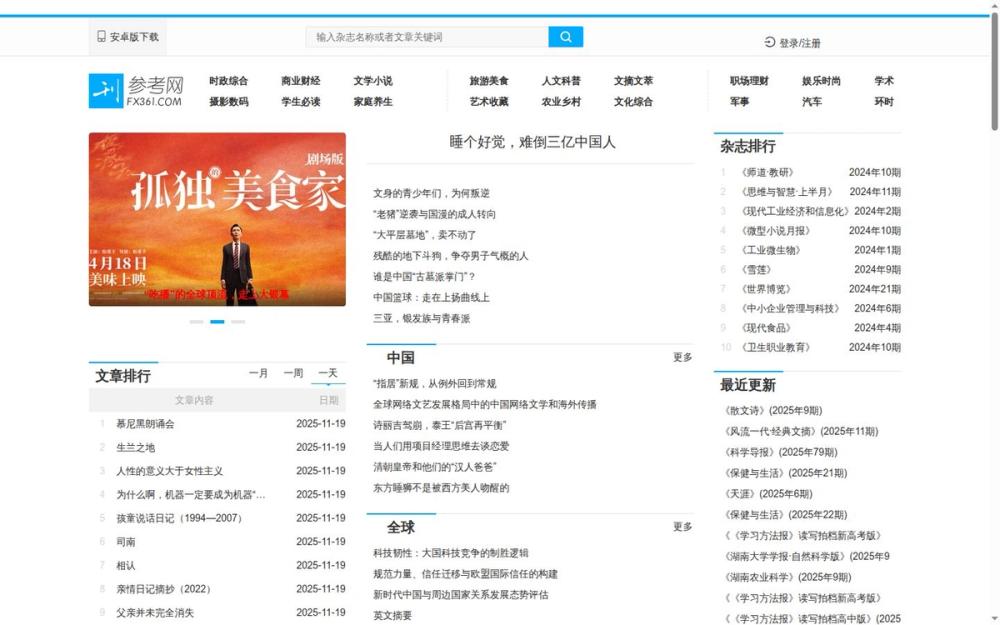Screen dimensions: 1000x625
Task: Click 更多 in the 全球 section
Action: (682, 527)
